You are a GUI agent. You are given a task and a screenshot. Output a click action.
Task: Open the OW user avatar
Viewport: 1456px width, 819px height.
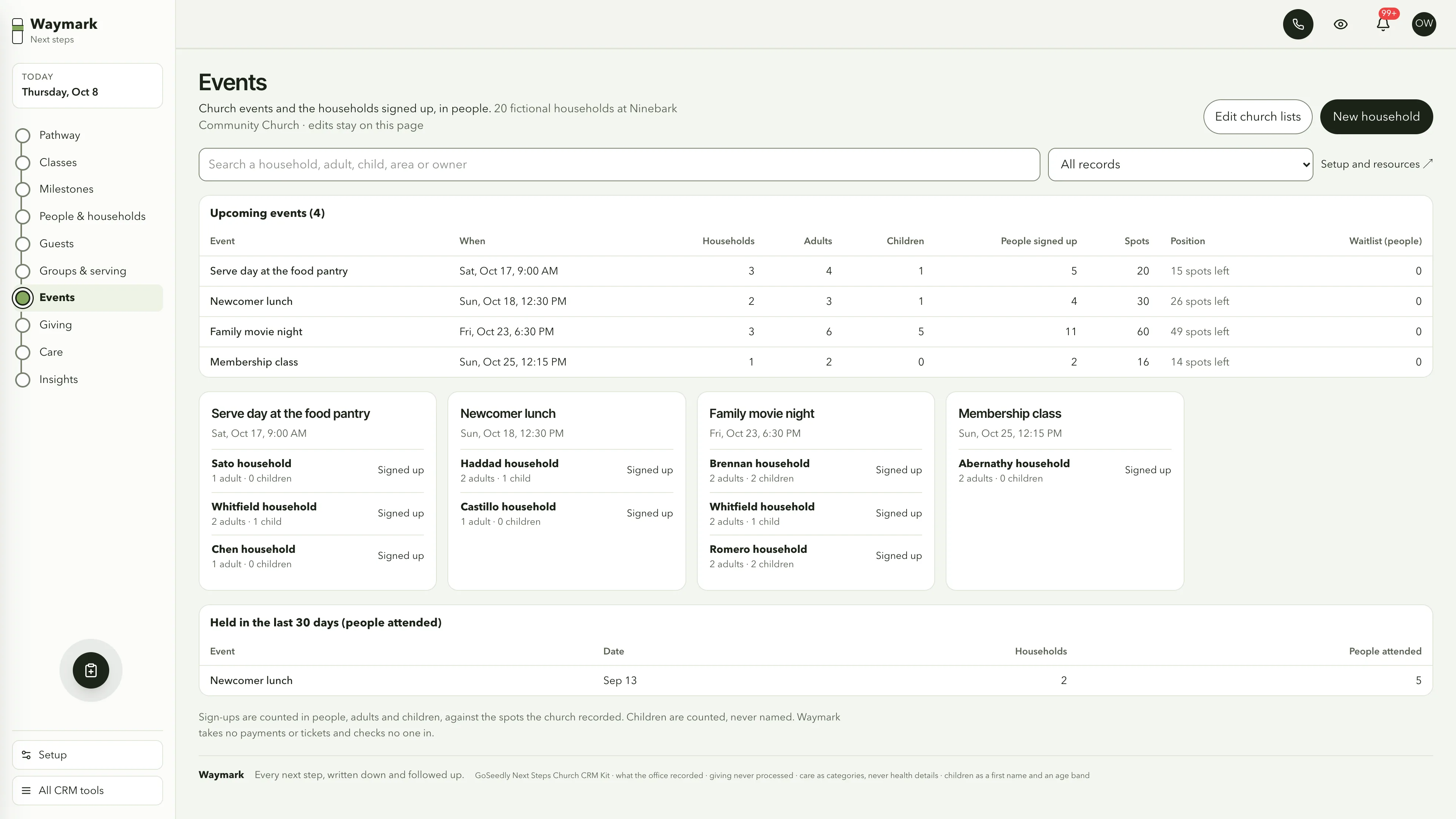[x=1424, y=24]
